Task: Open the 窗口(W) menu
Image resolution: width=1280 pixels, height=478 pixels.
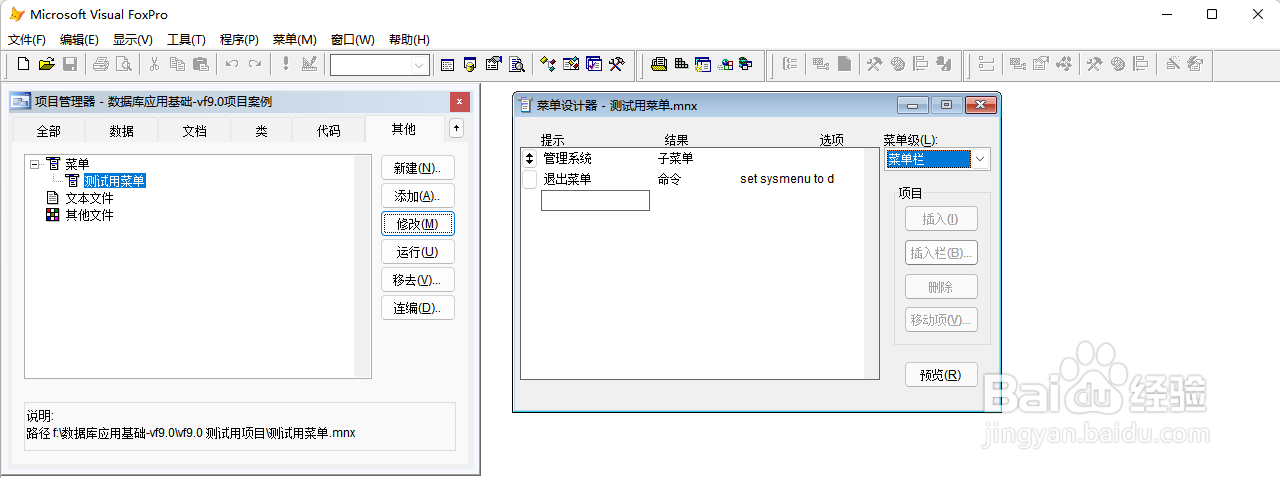Action: 352,40
